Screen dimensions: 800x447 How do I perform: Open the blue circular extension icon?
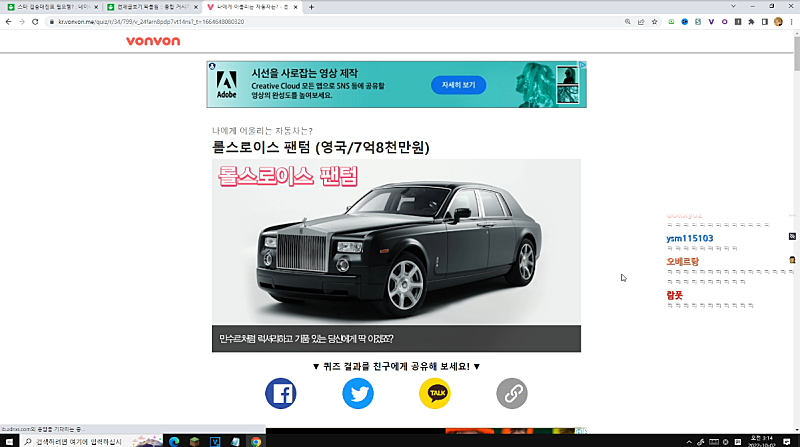pos(685,22)
